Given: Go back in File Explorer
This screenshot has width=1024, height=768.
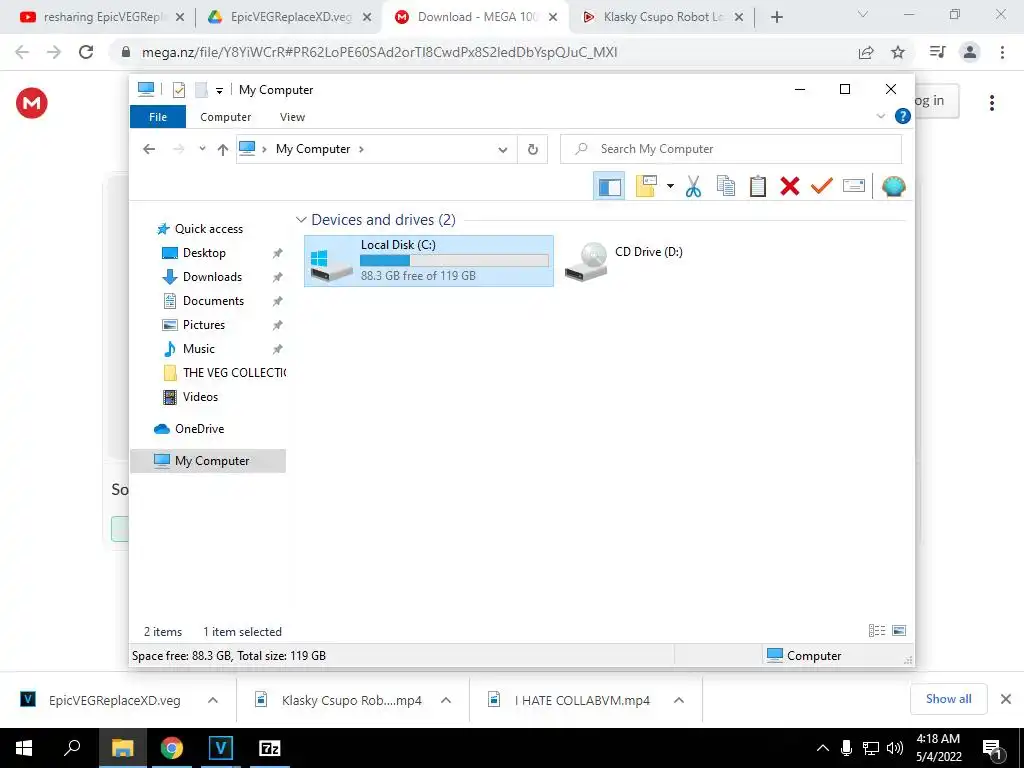Looking at the screenshot, I should (149, 149).
